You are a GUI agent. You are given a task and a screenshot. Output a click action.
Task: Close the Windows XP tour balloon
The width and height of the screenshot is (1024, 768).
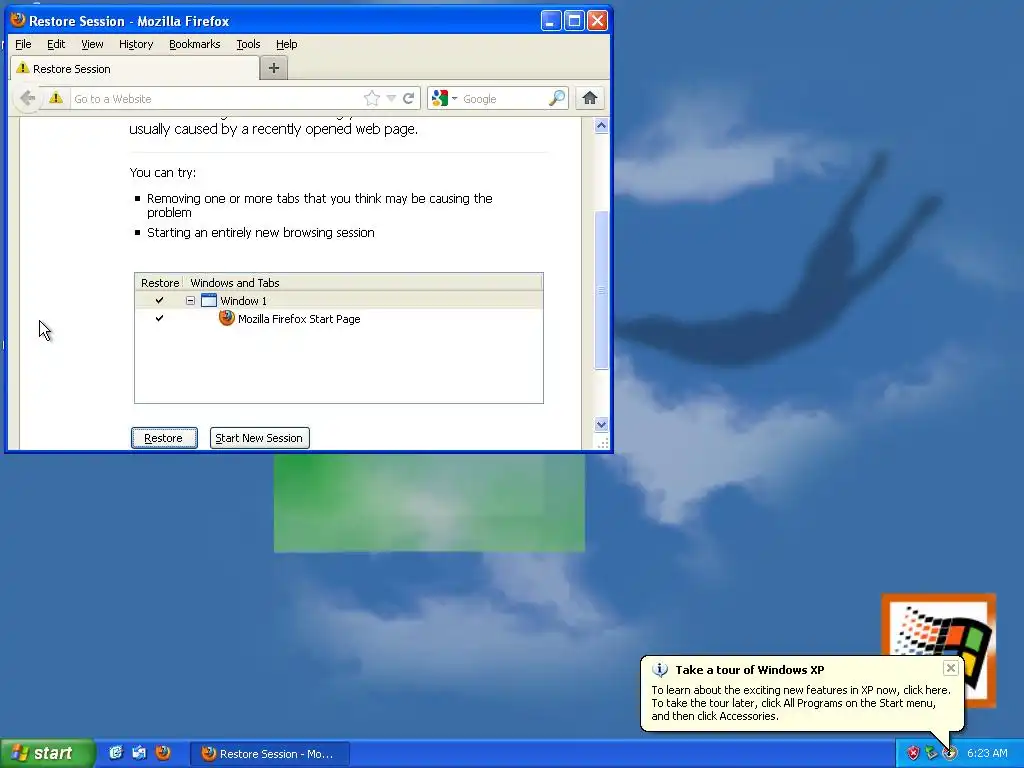click(x=951, y=668)
